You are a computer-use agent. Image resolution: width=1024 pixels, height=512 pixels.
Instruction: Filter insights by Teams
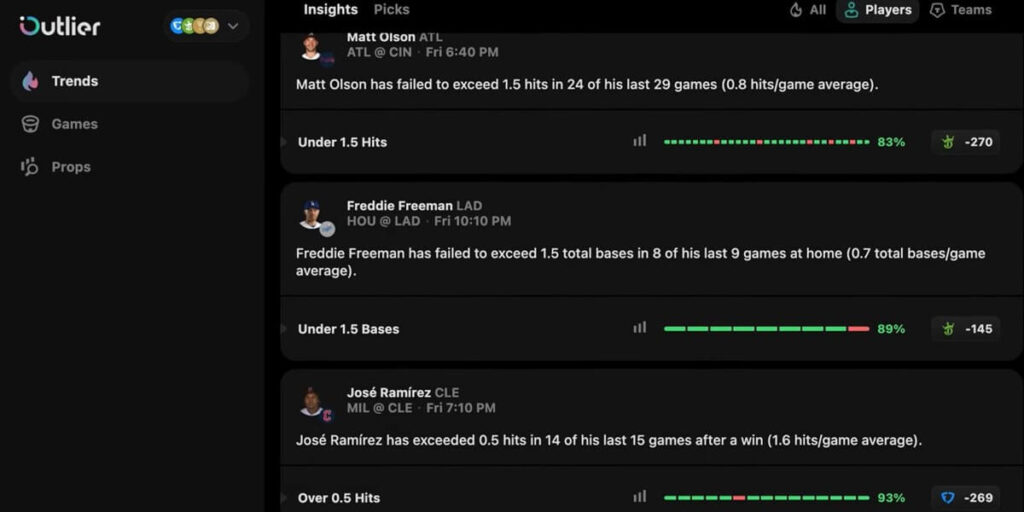pos(960,10)
